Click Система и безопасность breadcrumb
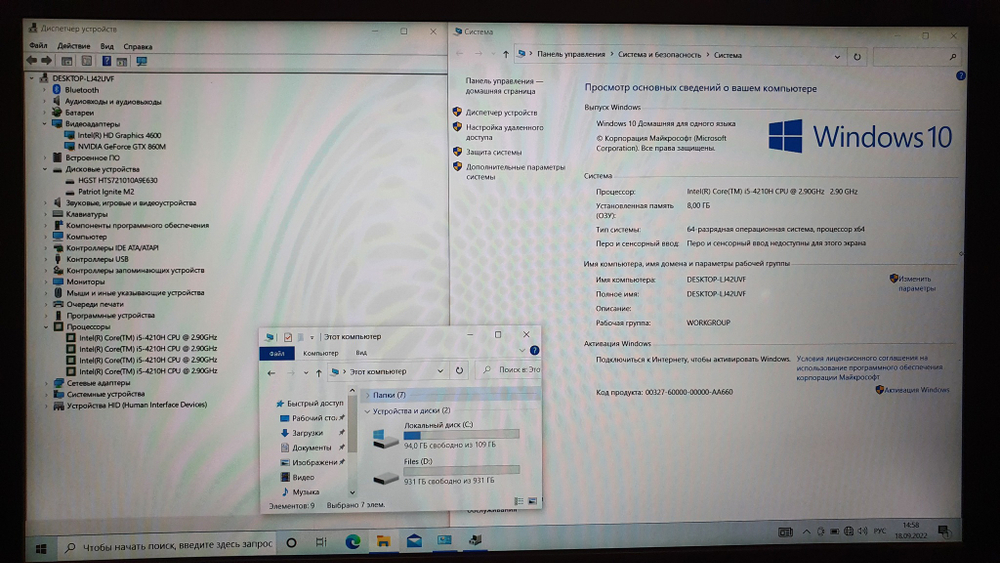The image size is (1000, 563). [659, 55]
